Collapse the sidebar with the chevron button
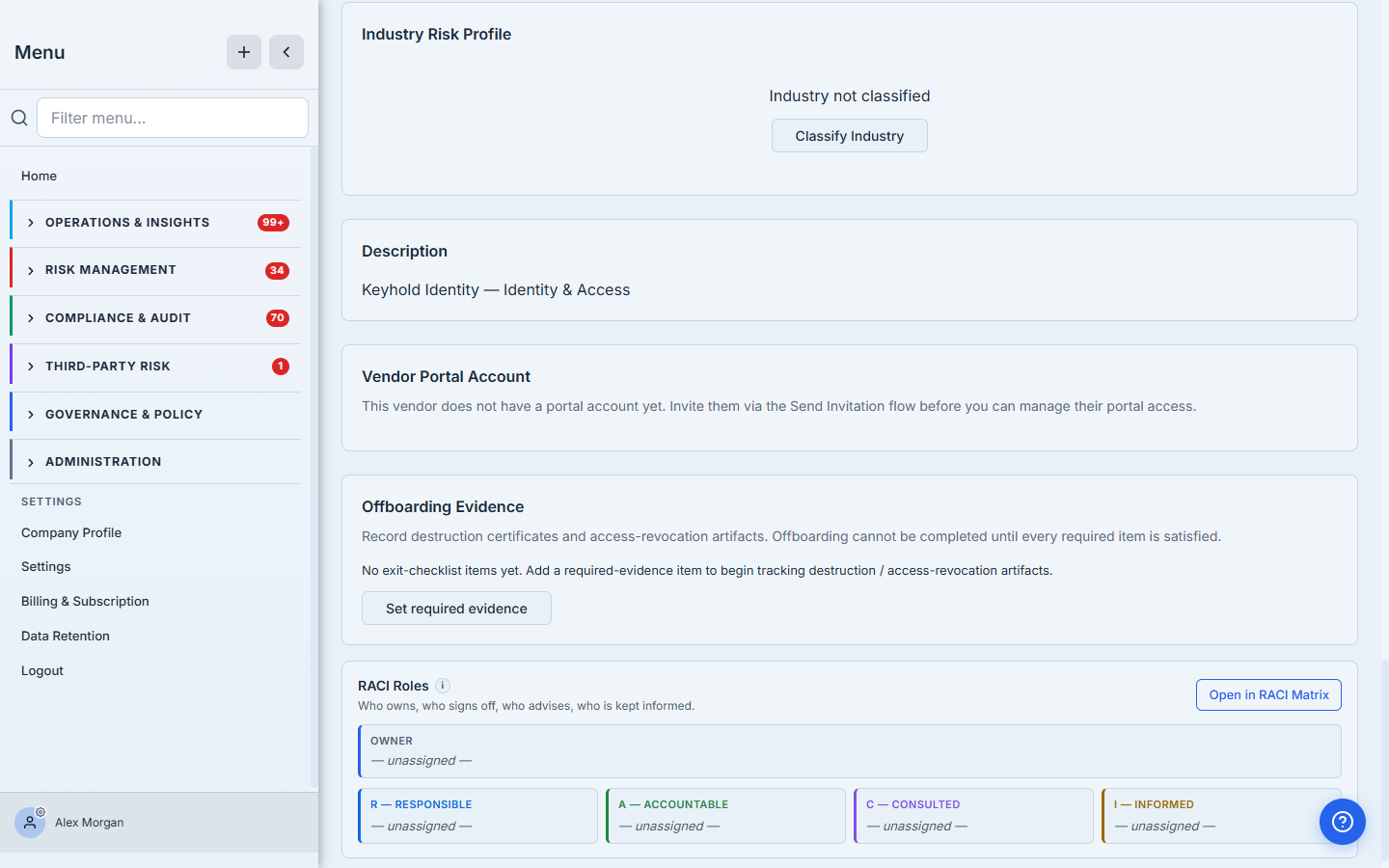Image resolution: width=1389 pixels, height=868 pixels. 286,52
